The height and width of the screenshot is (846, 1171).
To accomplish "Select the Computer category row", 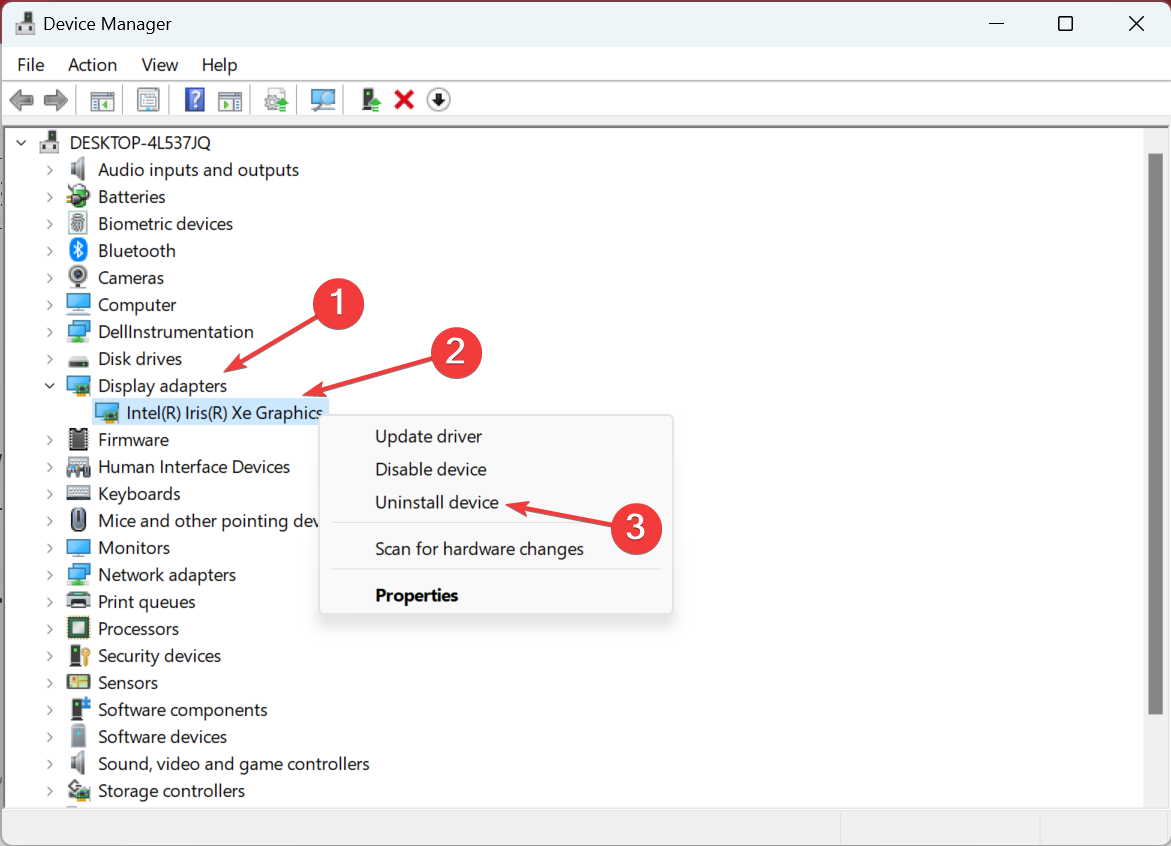I will [x=137, y=305].
